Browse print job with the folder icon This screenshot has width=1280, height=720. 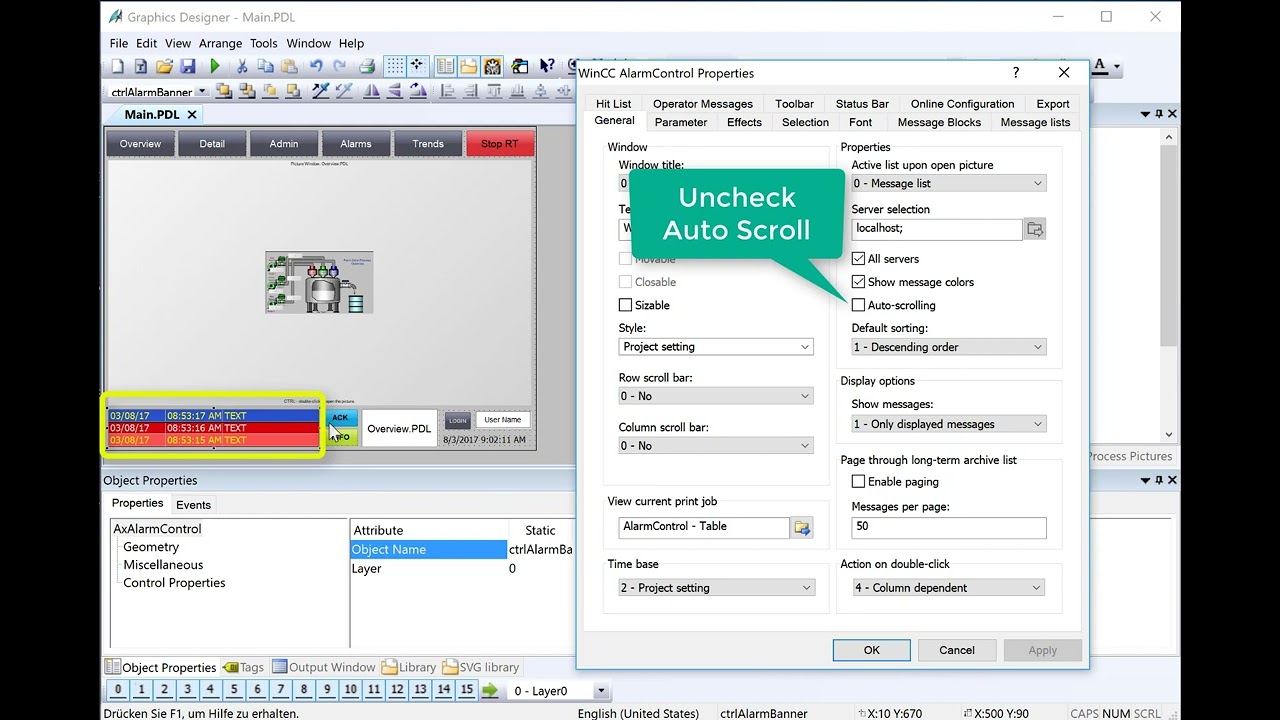point(802,527)
